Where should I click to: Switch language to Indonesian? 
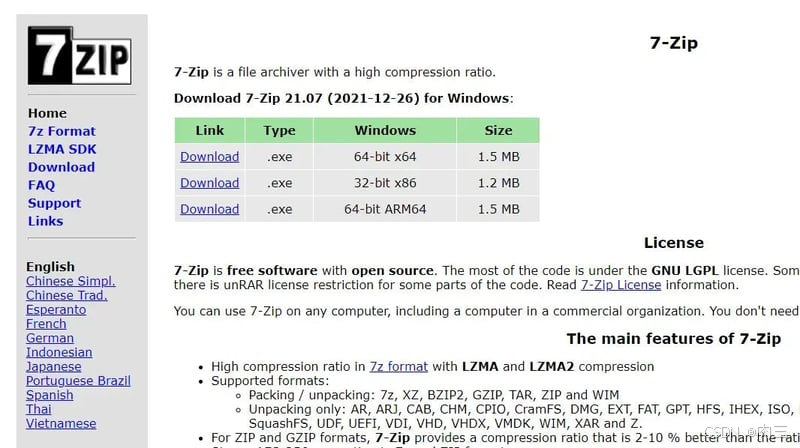point(59,353)
